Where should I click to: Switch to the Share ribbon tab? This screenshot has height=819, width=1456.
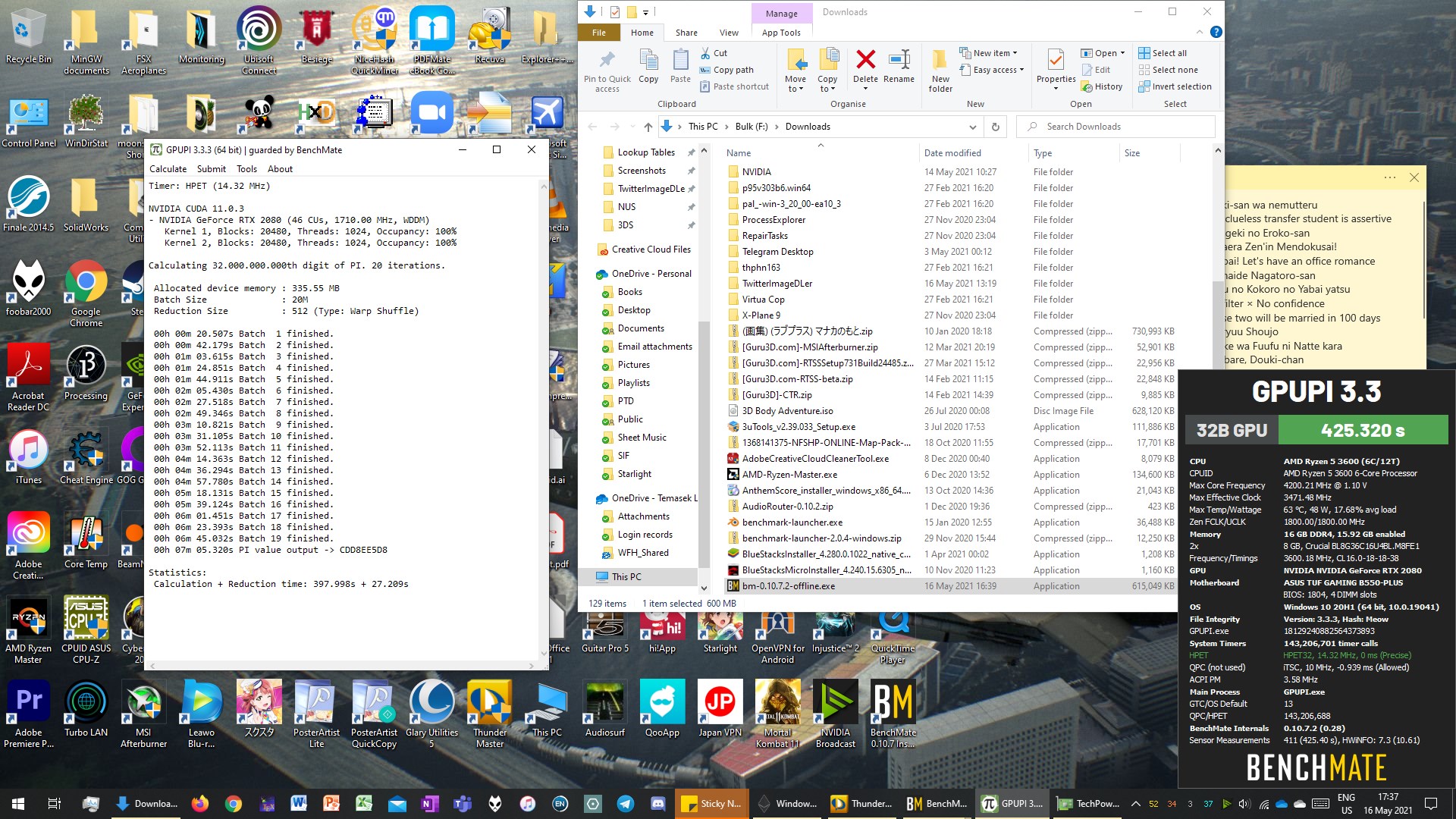click(686, 33)
